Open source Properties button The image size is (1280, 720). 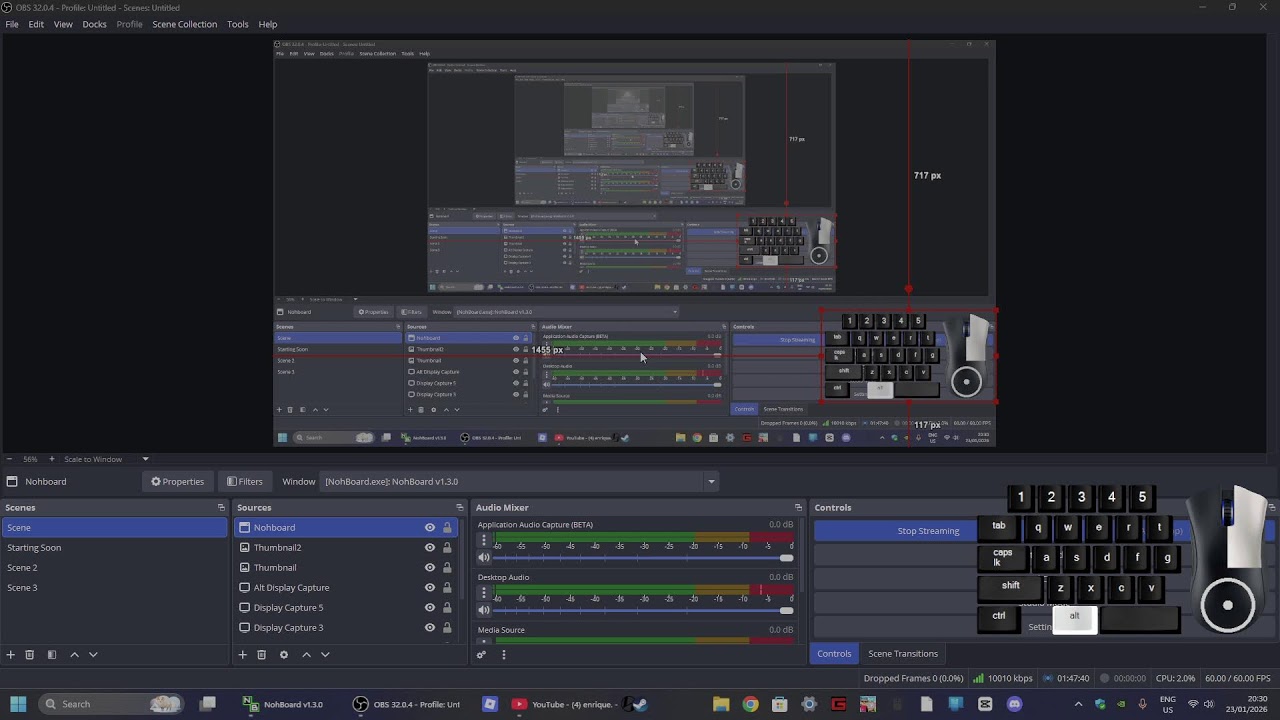[x=178, y=482]
